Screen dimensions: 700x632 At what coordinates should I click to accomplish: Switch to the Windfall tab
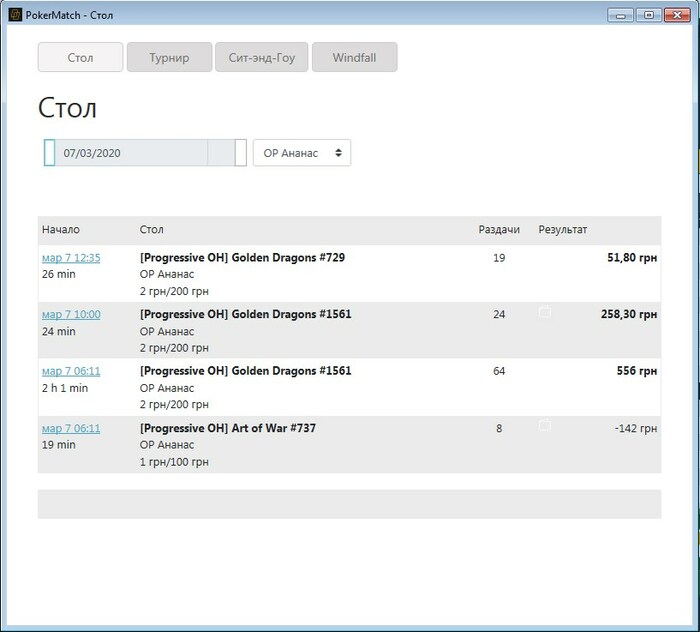coord(354,57)
